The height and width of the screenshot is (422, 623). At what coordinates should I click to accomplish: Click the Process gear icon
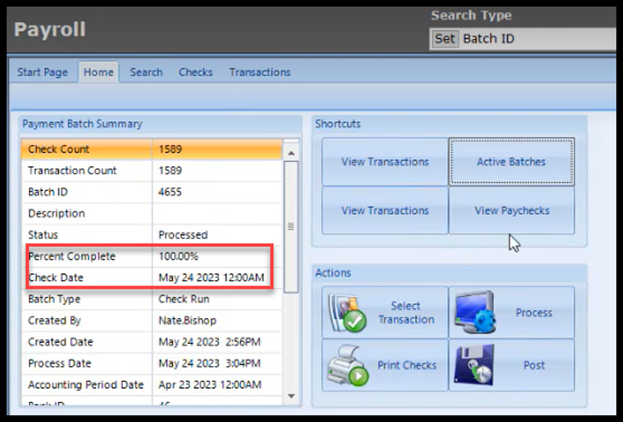coord(471,313)
